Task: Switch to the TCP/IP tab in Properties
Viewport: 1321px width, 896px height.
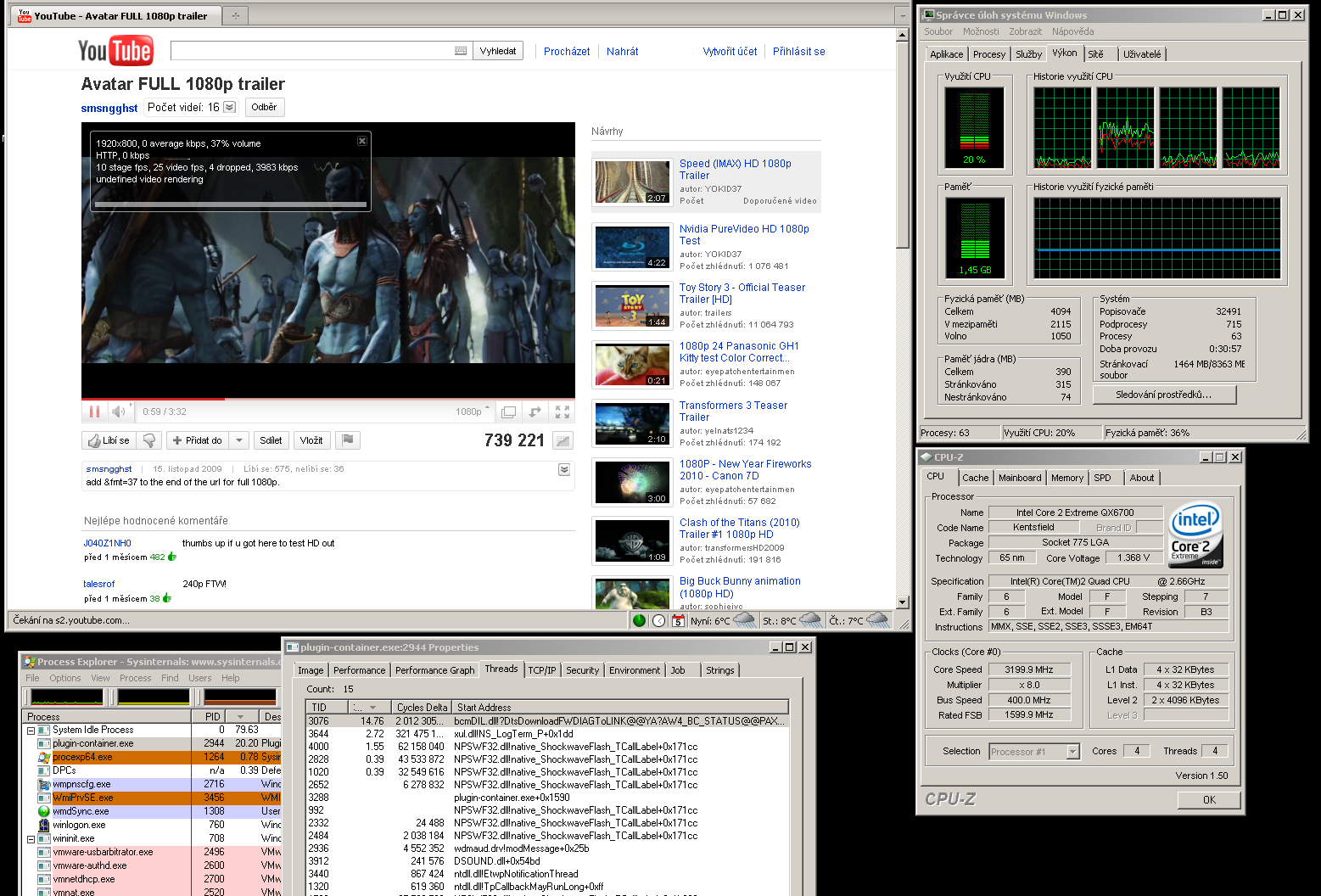Action: [x=542, y=670]
